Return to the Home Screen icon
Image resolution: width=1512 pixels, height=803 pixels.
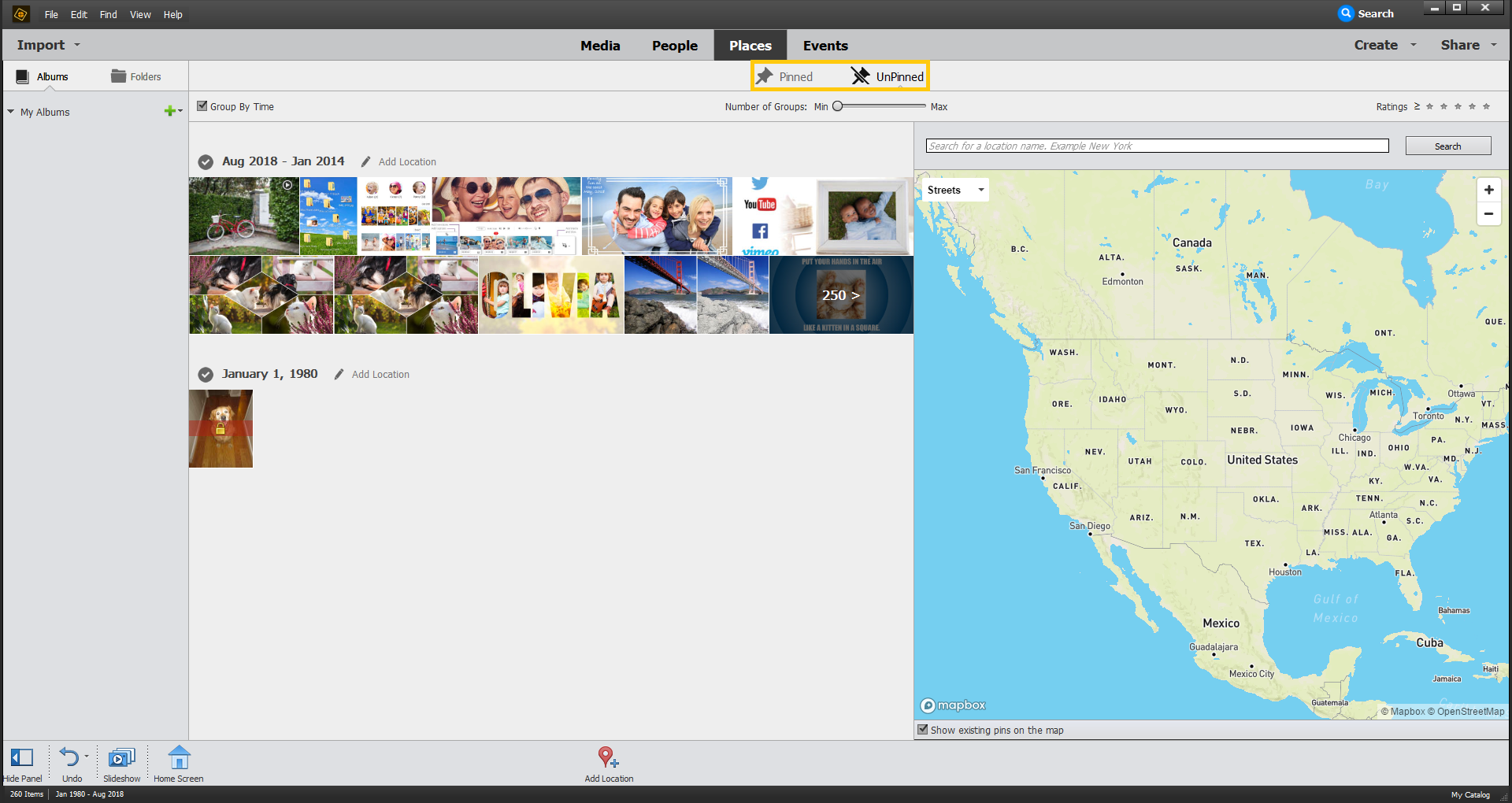(x=178, y=757)
